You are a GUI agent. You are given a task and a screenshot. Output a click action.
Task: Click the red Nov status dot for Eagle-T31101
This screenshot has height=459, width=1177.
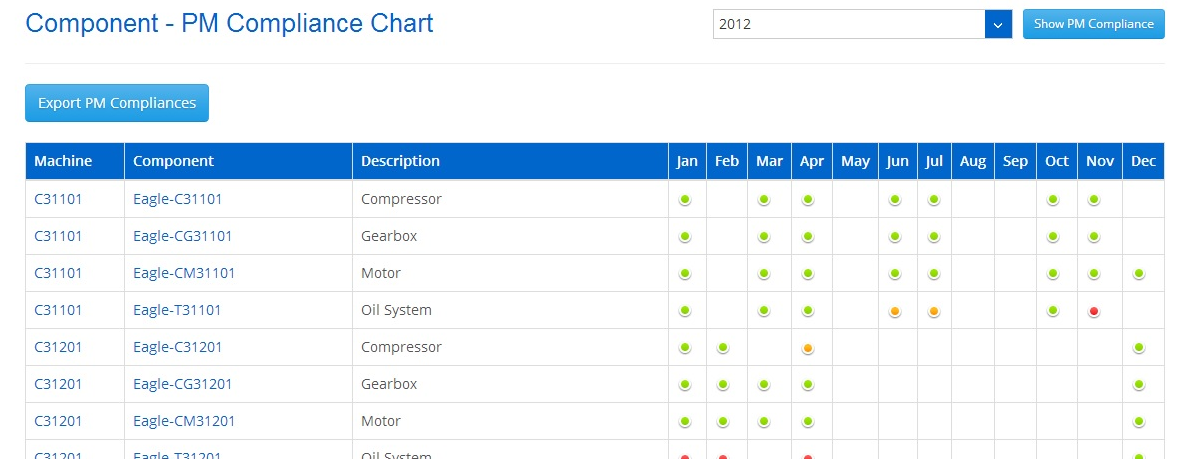[1094, 311]
